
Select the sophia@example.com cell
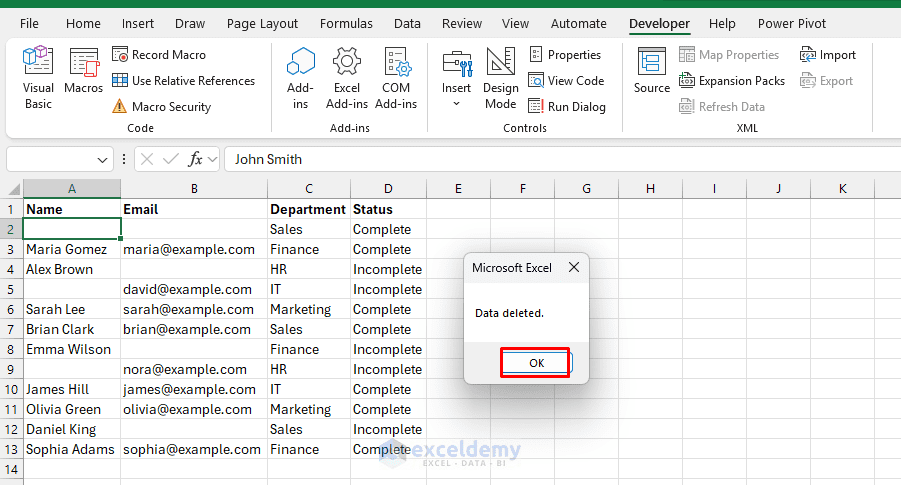click(x=194, y=449)
